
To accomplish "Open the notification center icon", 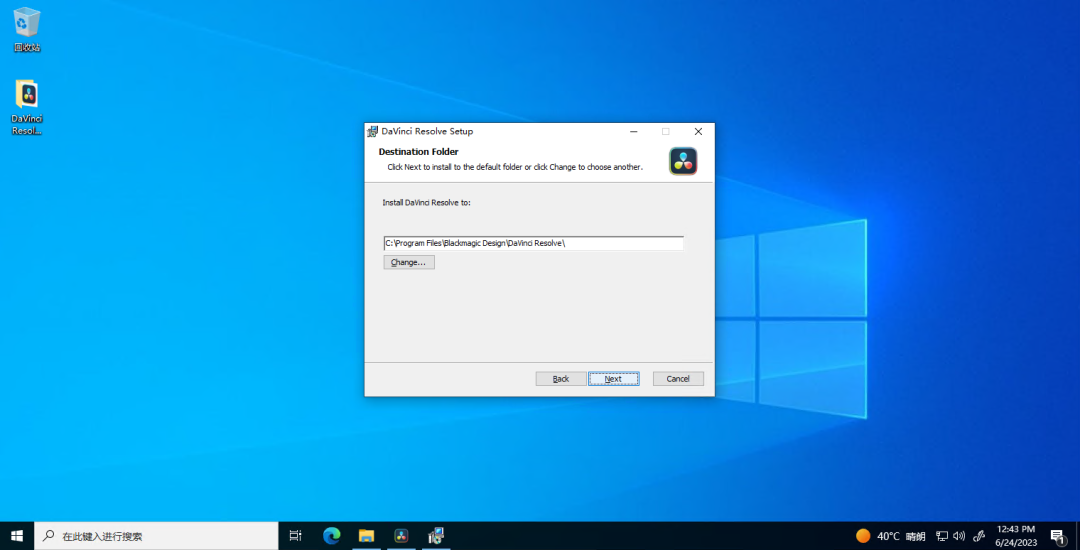I will 1057,536.
